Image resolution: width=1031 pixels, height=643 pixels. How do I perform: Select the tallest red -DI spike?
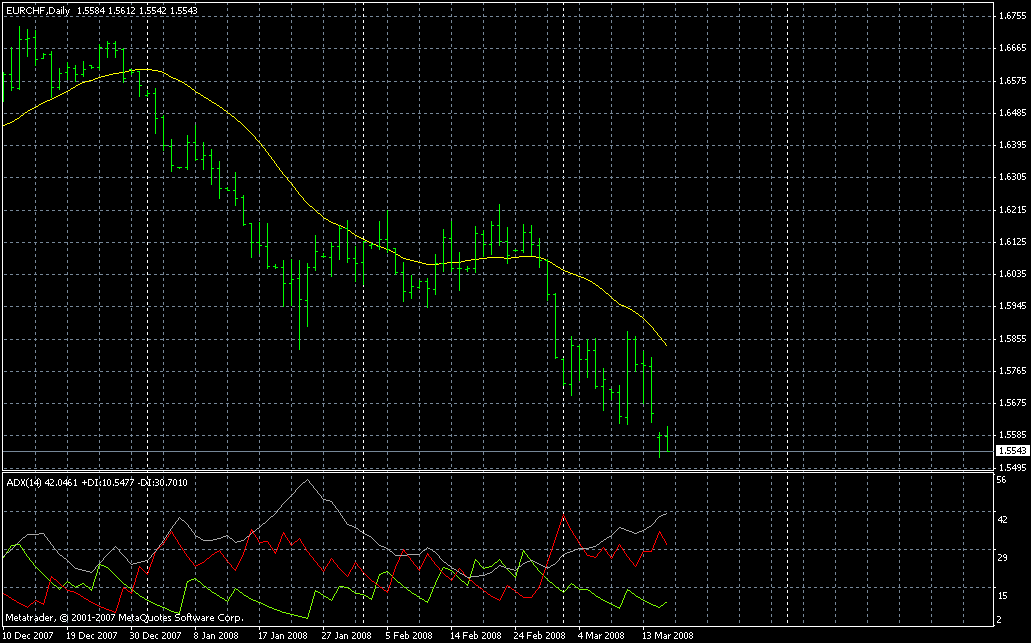tap(564, 516)
